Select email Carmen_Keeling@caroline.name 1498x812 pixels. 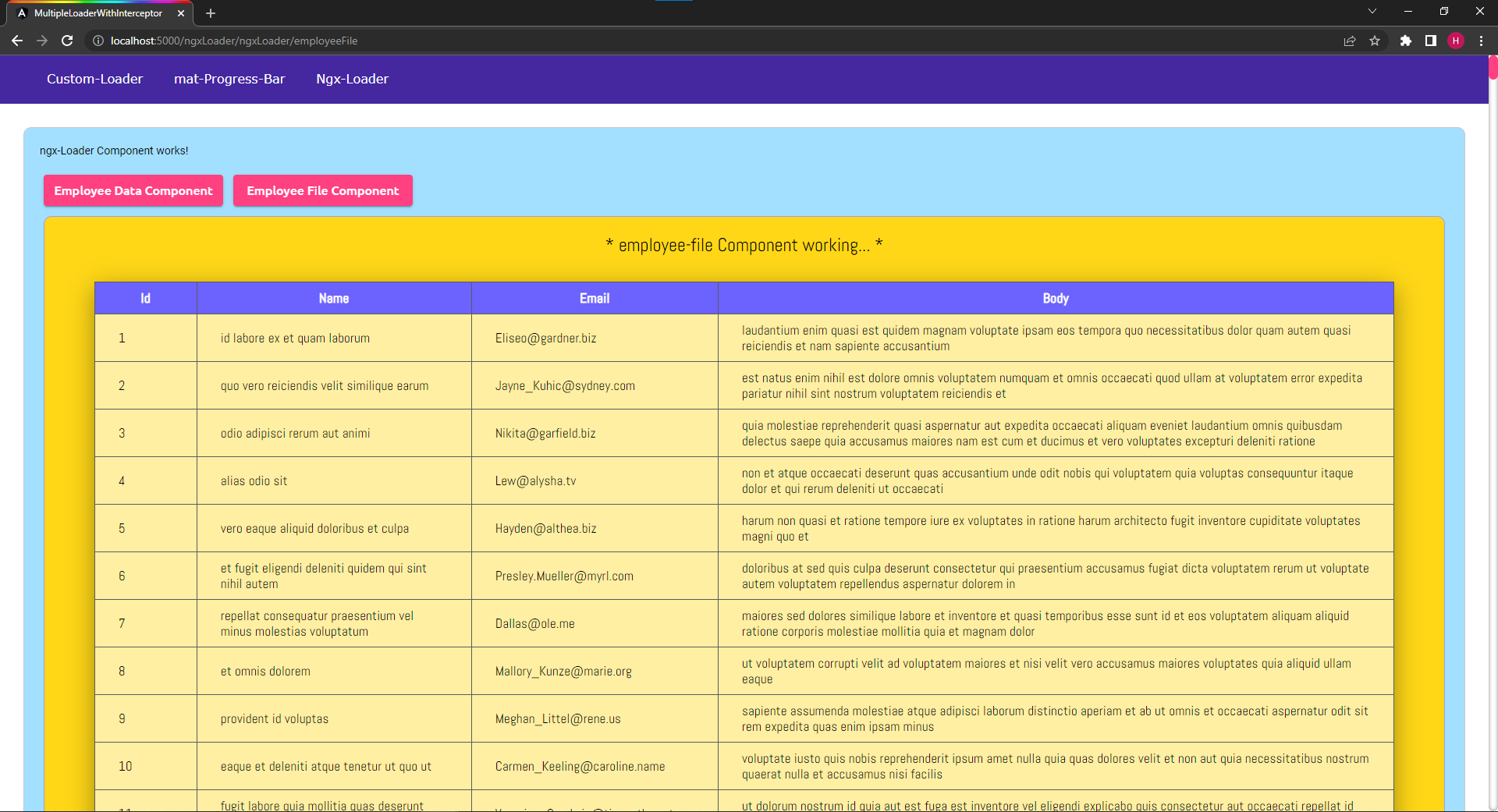[x=580, y=766]
